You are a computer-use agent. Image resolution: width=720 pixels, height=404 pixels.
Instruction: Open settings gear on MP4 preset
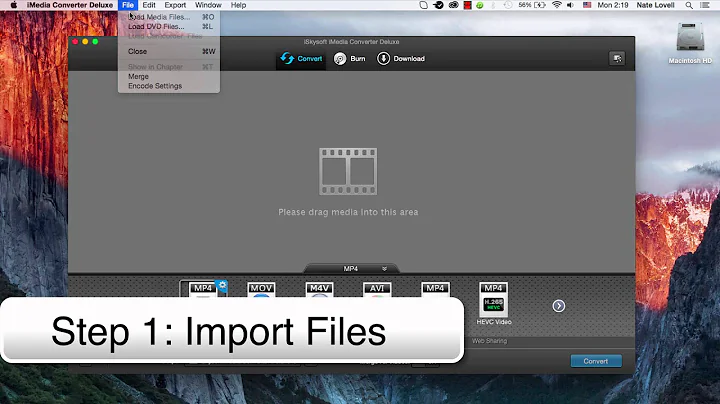(x=222, y=286)
